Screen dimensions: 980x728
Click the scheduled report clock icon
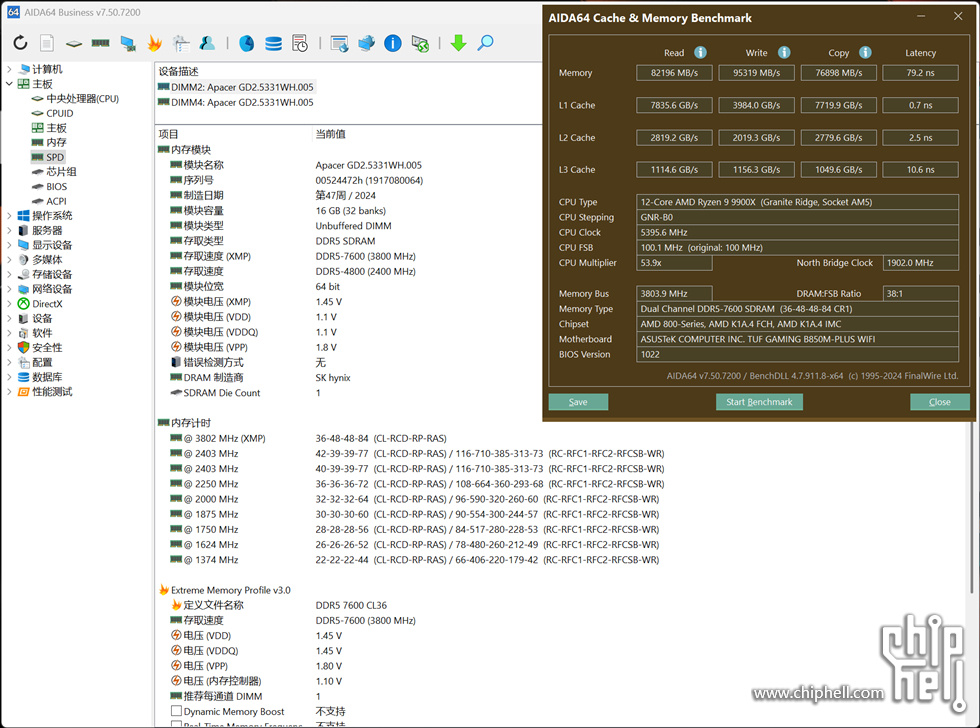pyautogui.click(x=300, y=43)
